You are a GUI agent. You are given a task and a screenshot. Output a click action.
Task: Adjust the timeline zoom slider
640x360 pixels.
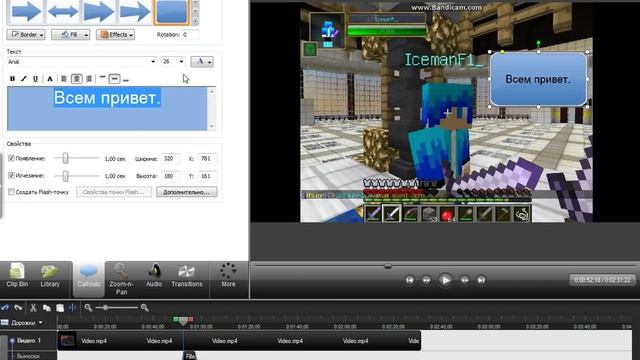coord(105,307)
